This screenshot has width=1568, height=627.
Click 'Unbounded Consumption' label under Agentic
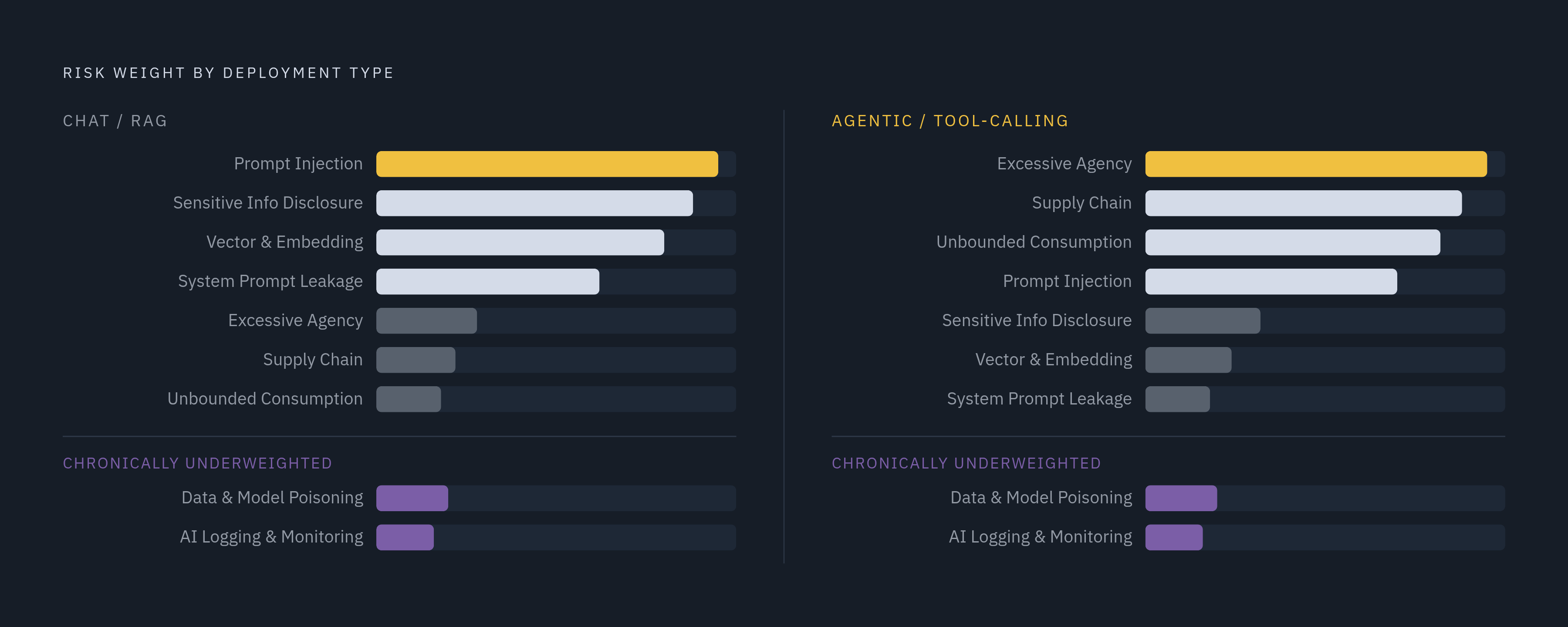tap(1034, 242)
